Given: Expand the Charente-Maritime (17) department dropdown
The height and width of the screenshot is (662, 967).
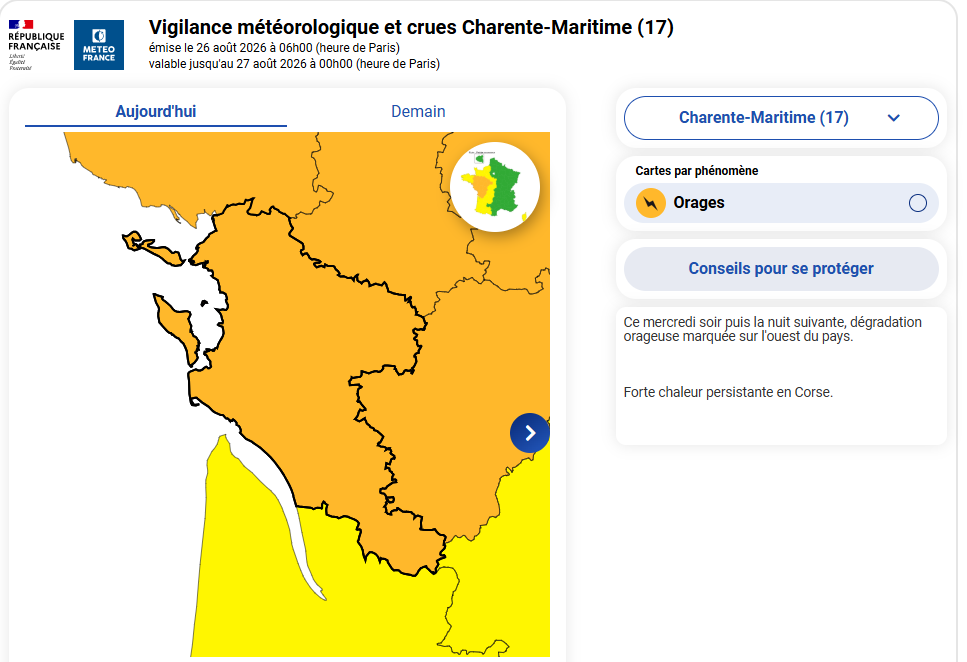Looking at the screenshot, I should tap(781, 118).
